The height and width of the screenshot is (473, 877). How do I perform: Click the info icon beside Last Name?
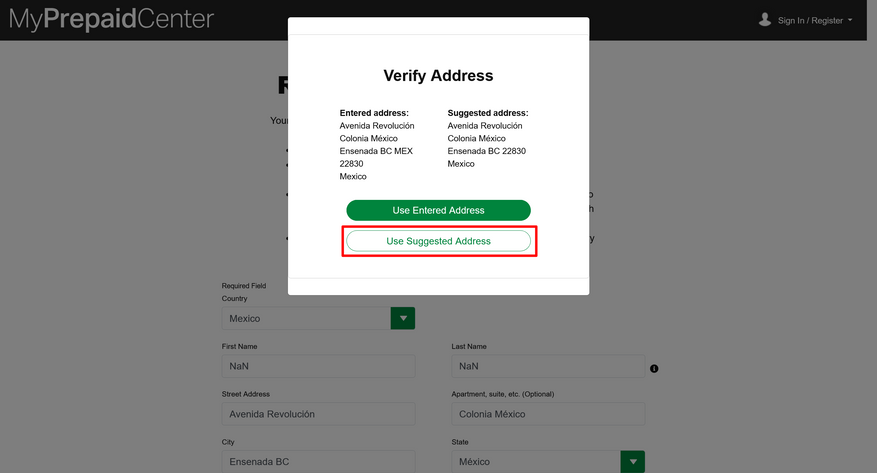[654, 369]
